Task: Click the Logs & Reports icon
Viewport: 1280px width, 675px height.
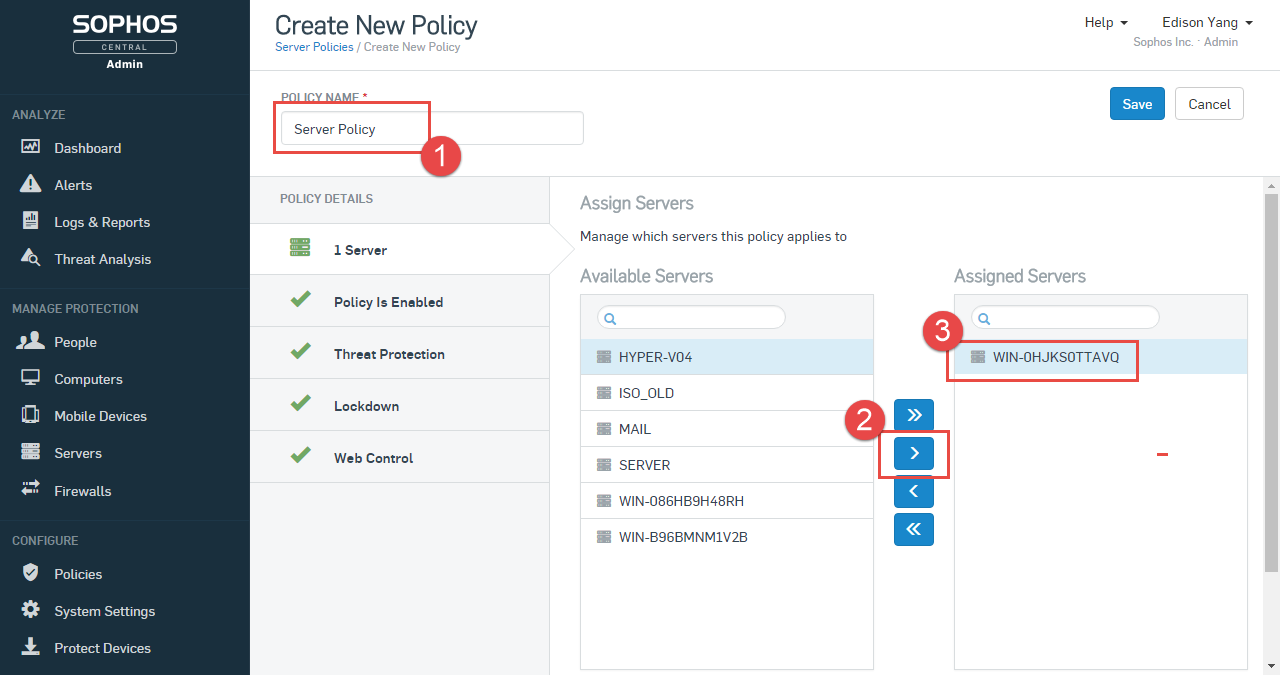Action: point(30,221)
